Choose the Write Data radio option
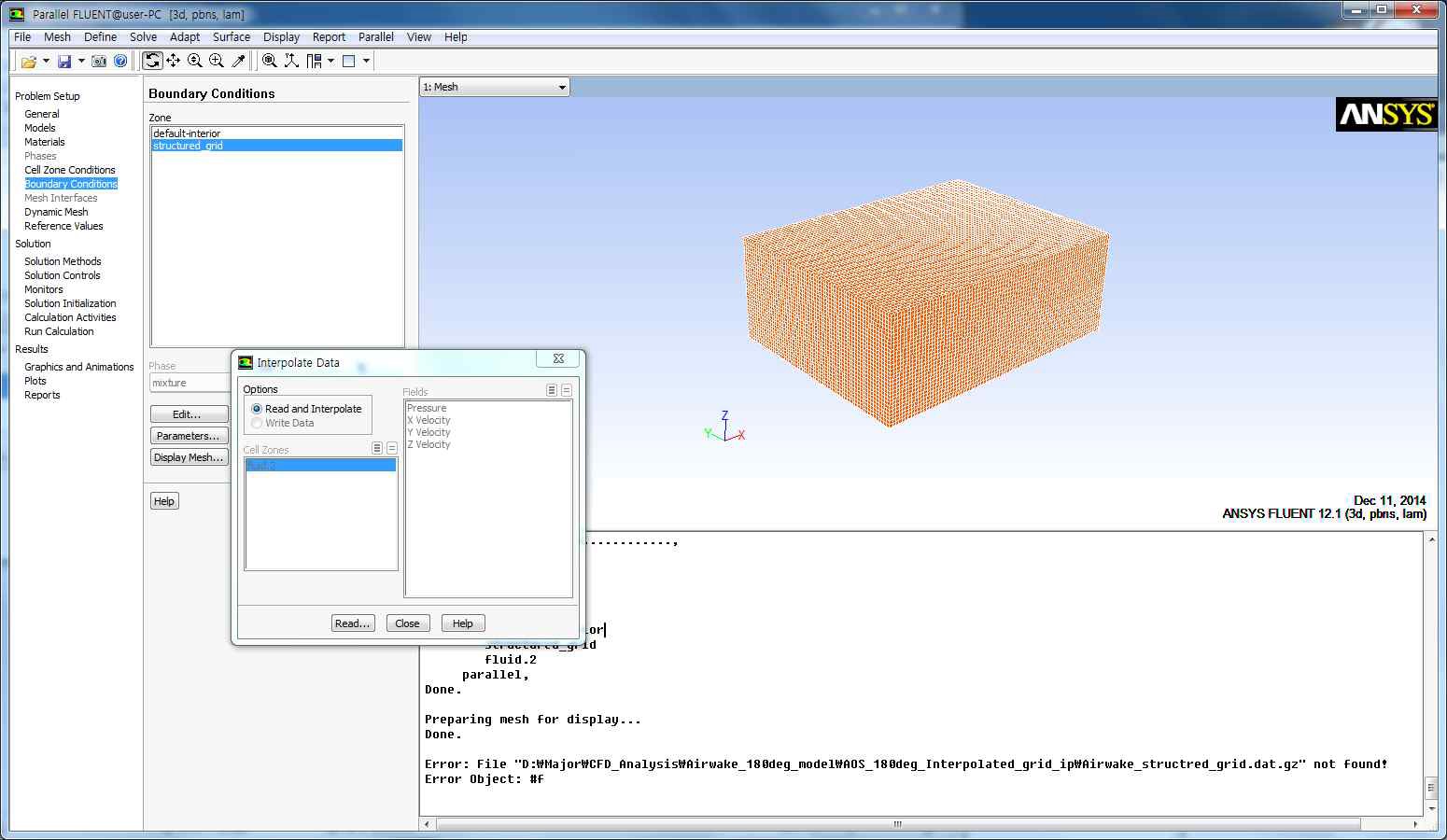Viewport: 1447px width, 840px height. click(257, 423)
